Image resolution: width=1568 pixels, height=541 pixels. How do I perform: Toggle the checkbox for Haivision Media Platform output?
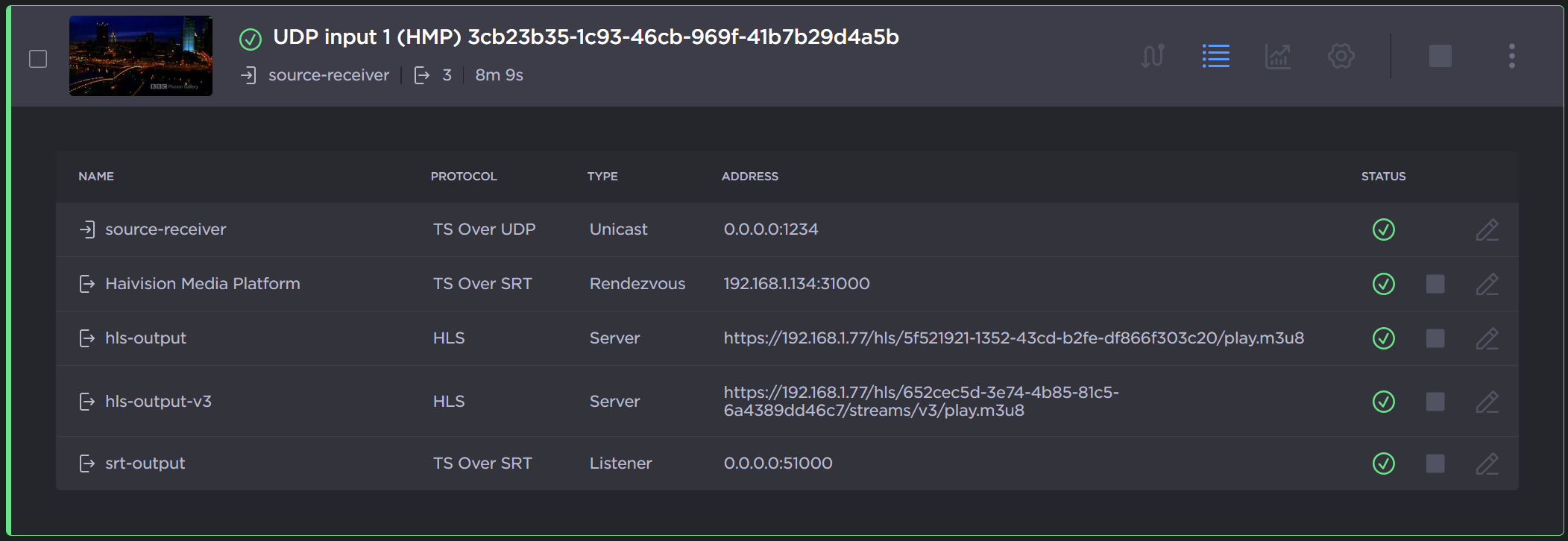pyautogui.click(x=1435, y=284)
